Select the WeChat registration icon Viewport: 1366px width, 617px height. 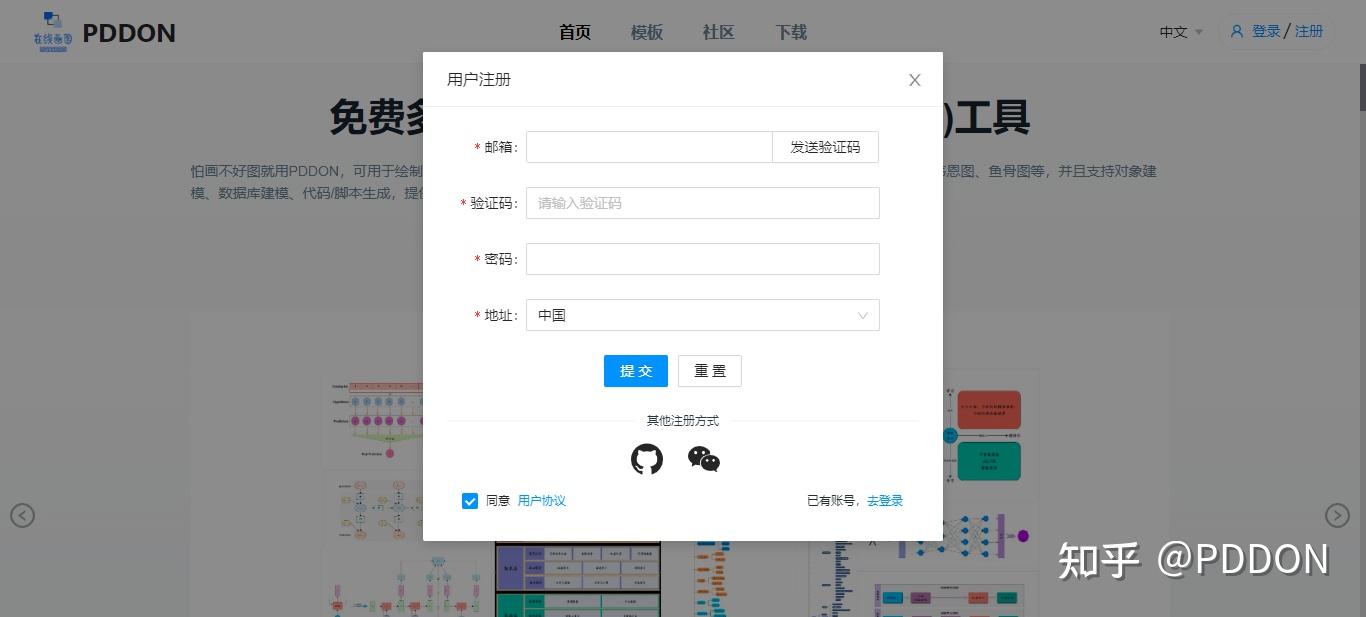(x=704, y=460)
